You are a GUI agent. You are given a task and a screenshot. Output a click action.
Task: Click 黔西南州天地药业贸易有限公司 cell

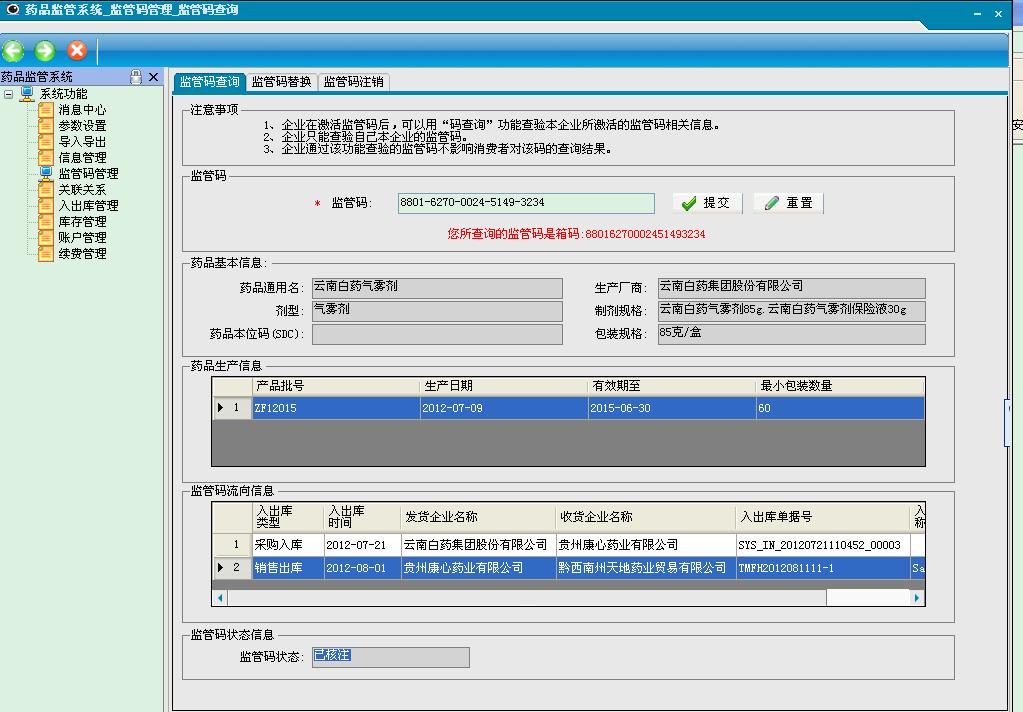[645, 568]
